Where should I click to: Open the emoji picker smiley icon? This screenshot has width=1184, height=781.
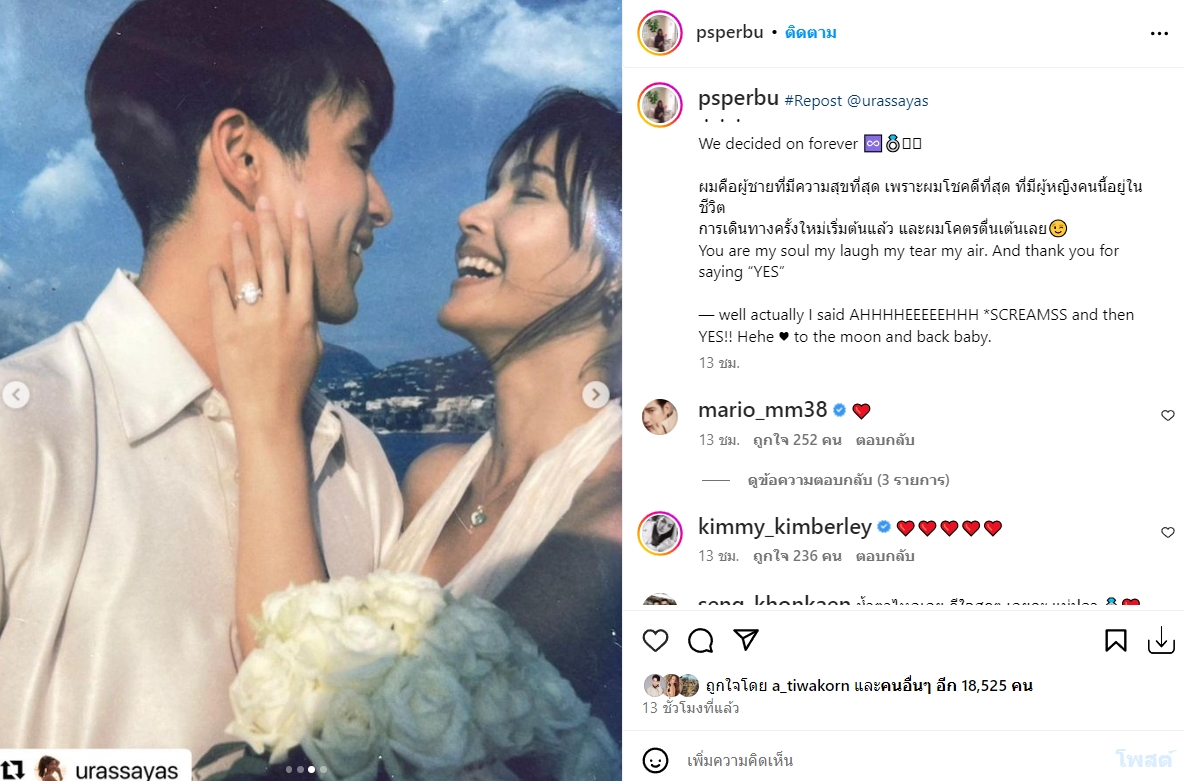pos(655,760)
